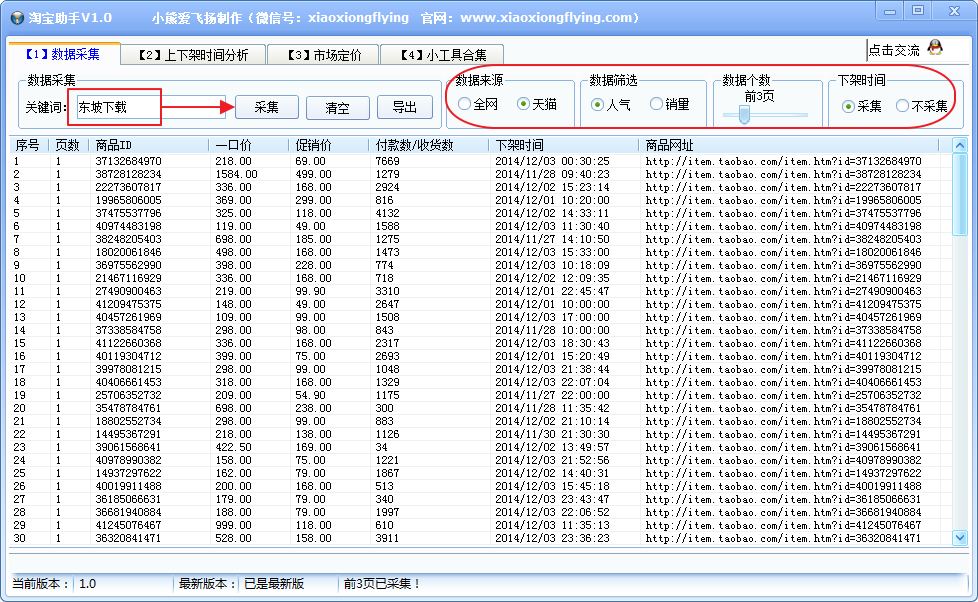Sort by 促销价 column header

coord(328,145)
